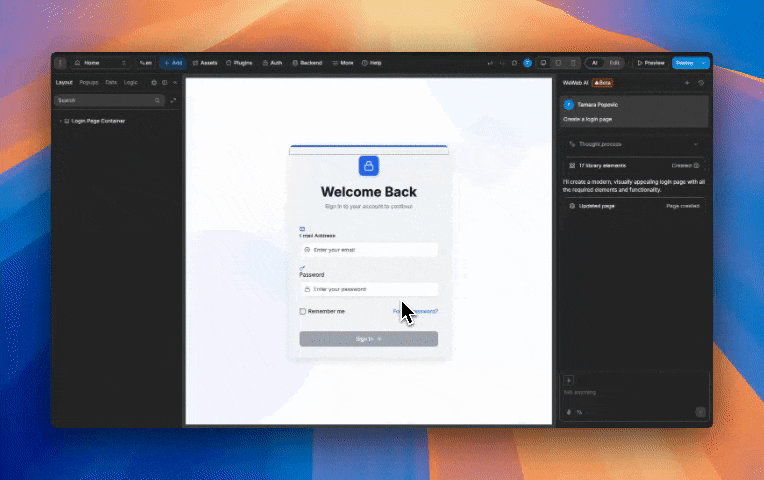Click the Password label
The width and height of the screenshot is (764, 480).
point(312,275)
